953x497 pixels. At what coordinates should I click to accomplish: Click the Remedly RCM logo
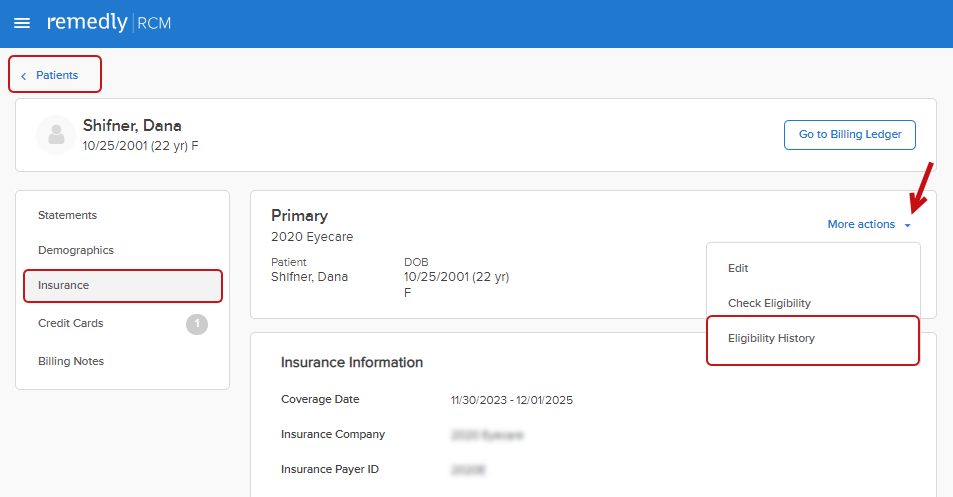pyautogui.click(x=108, y=23)
